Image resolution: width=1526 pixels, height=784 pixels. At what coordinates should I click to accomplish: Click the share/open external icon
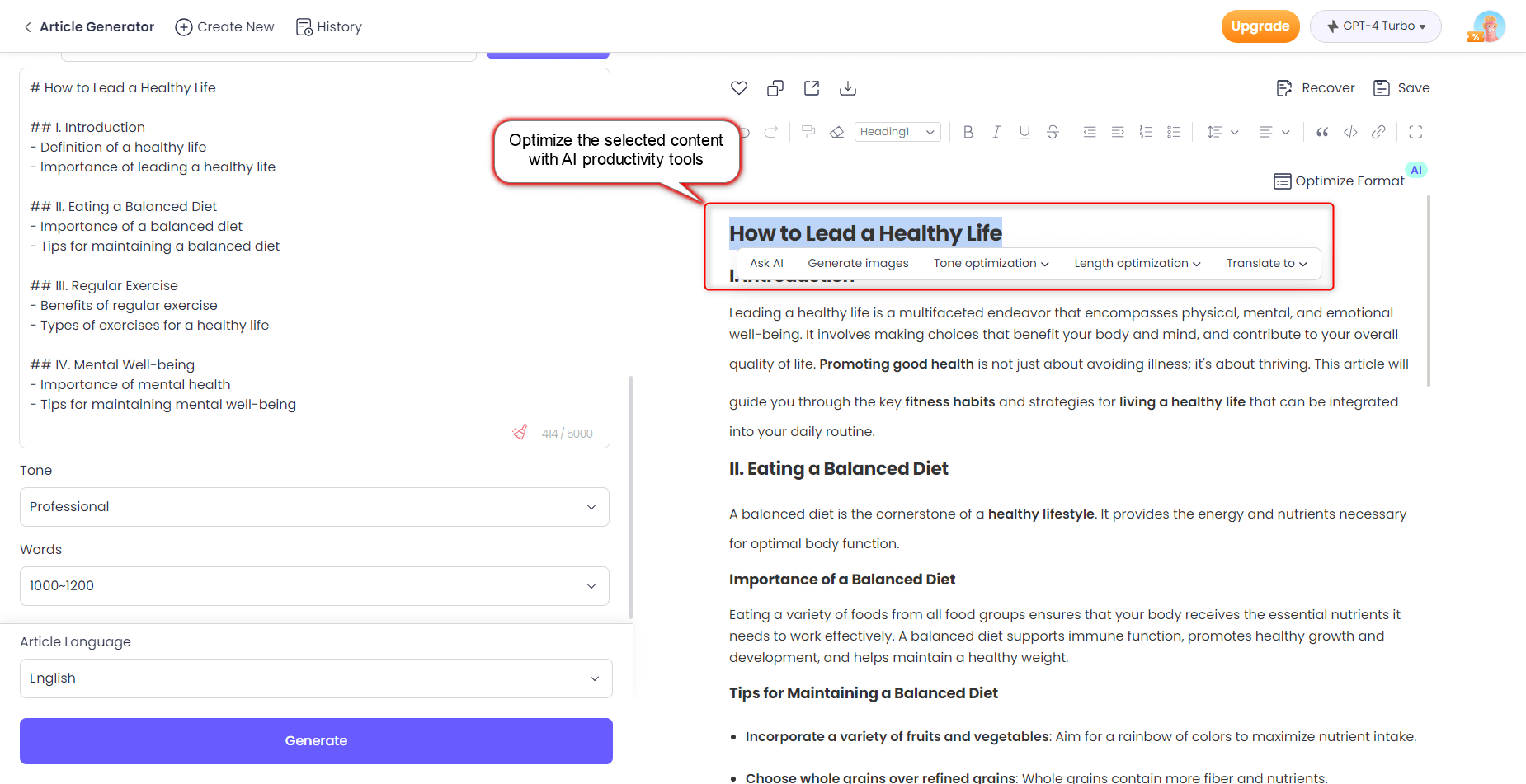[812, 88]
